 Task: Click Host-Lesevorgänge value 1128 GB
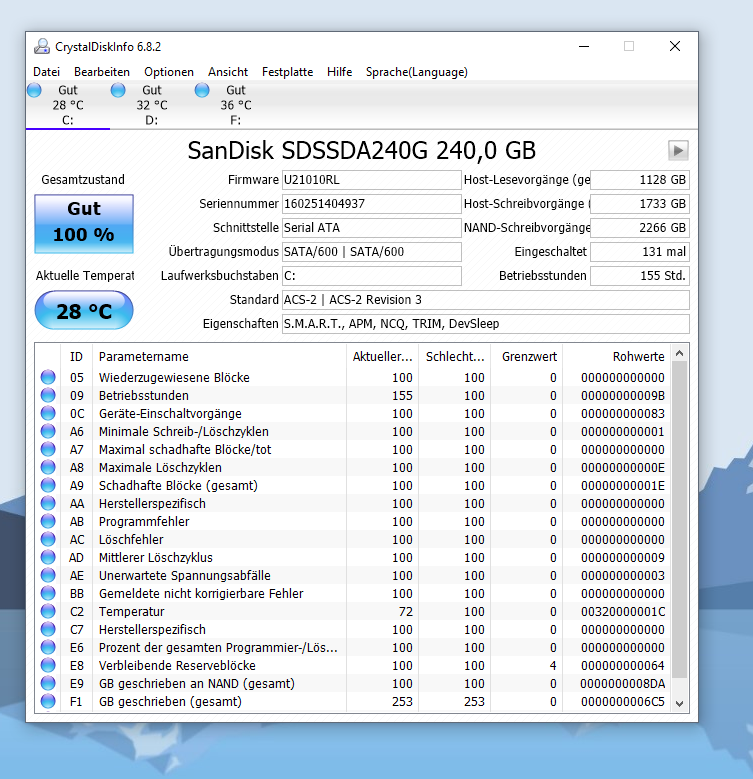[x=640, y=180]
